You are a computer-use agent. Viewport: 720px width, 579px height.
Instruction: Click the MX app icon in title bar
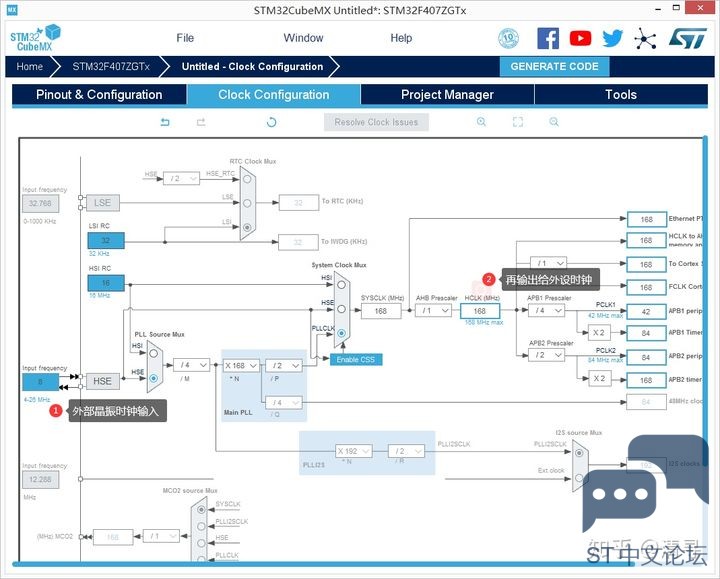12,10
